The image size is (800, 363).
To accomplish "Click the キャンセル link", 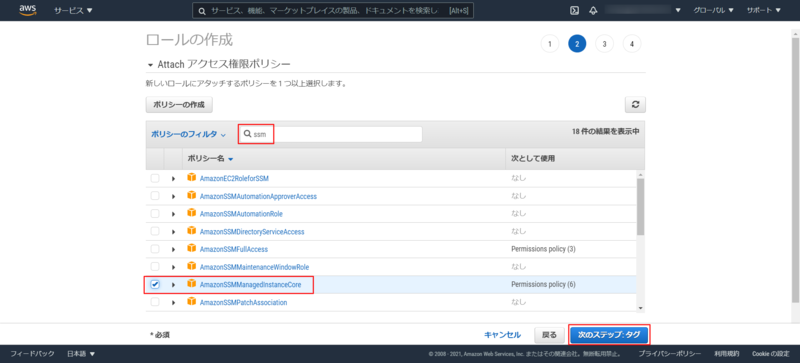I will pos(503,335).
